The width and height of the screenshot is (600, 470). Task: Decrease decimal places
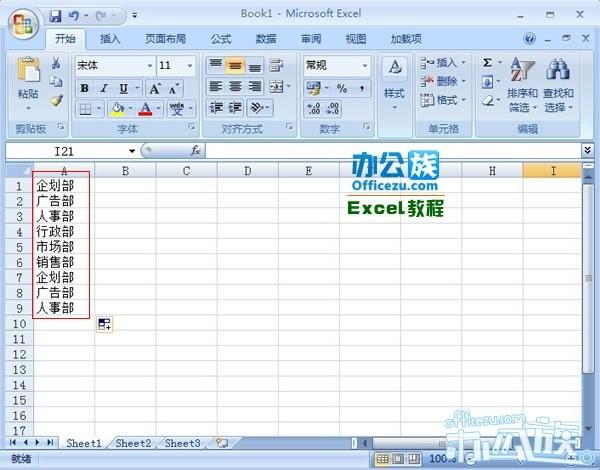click(332, 109)
